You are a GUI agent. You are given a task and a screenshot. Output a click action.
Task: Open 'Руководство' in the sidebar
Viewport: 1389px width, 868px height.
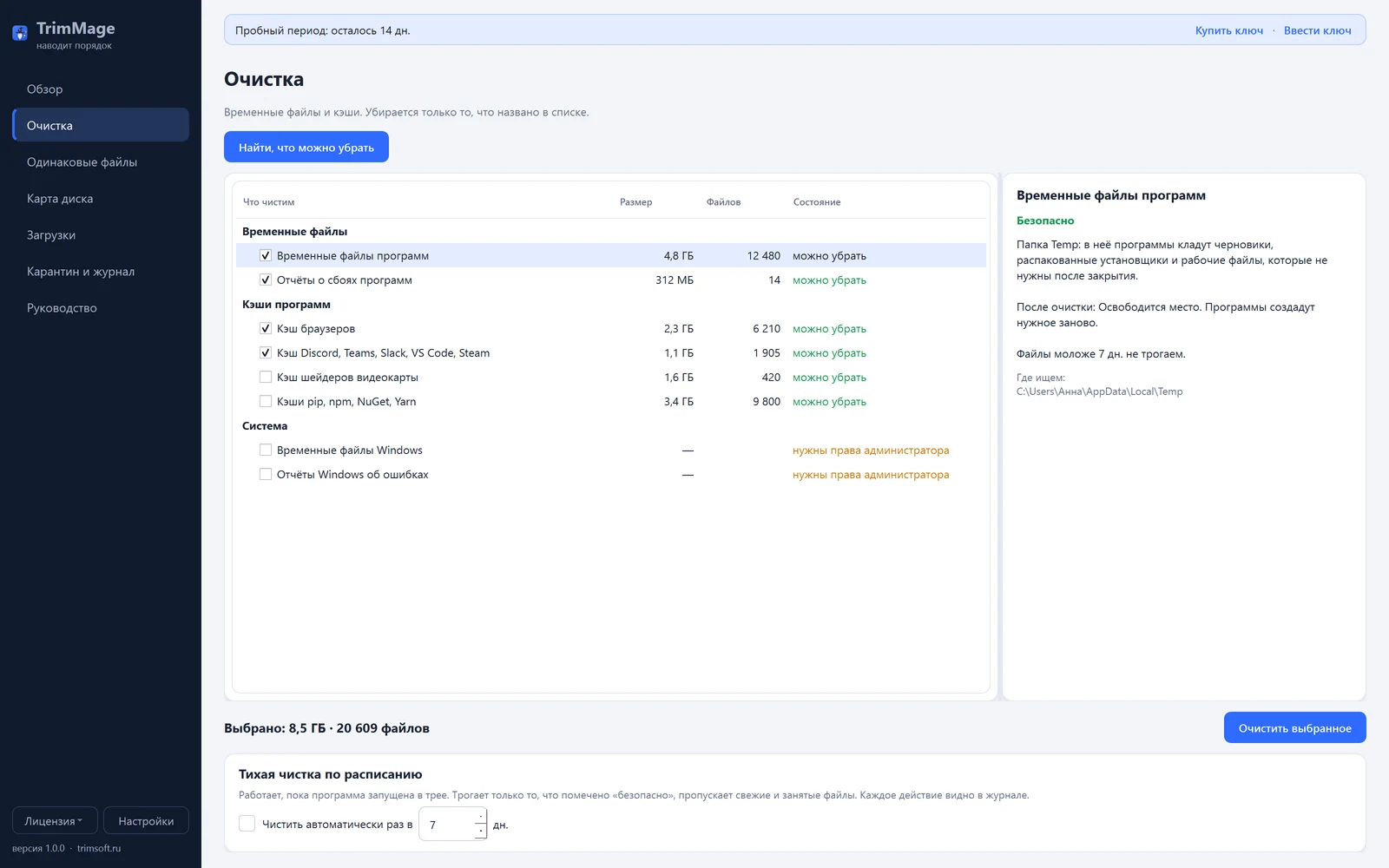coord(101,308)
